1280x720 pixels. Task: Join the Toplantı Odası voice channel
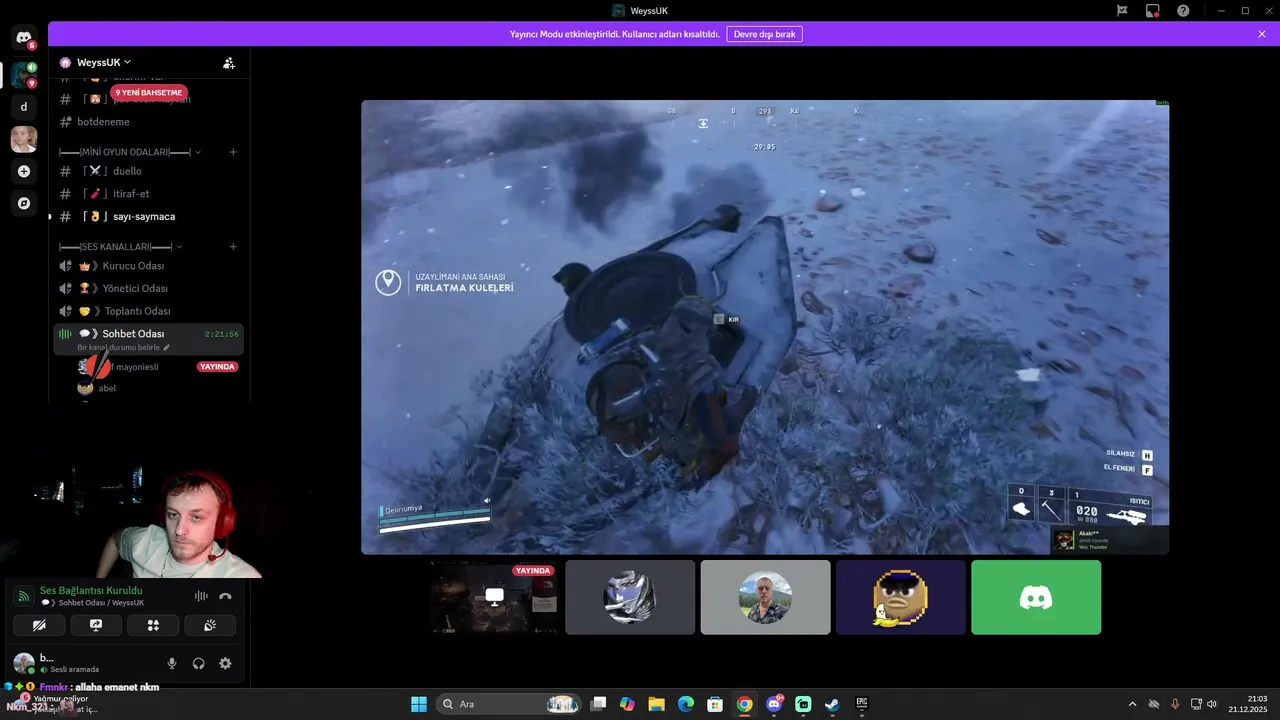(148, 311)
